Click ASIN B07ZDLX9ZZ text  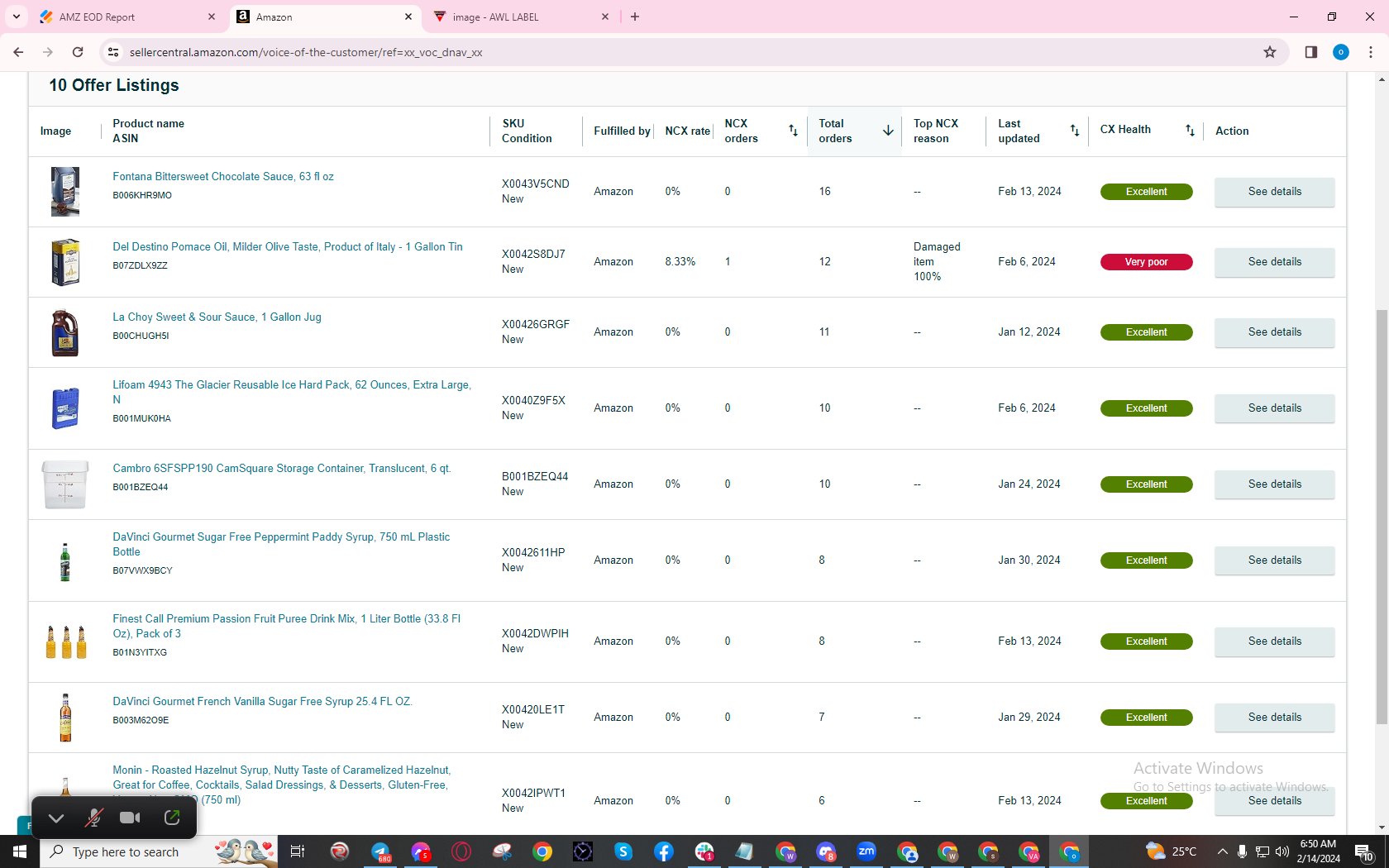click(x=141, y=266)
